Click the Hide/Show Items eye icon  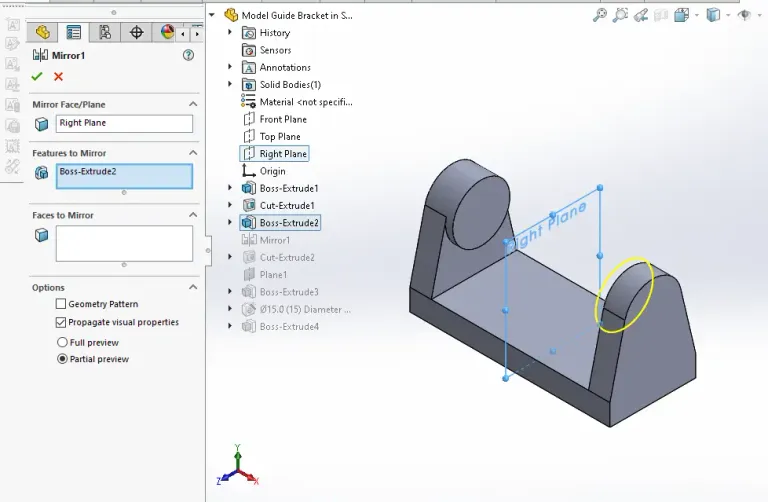point(743,15)
